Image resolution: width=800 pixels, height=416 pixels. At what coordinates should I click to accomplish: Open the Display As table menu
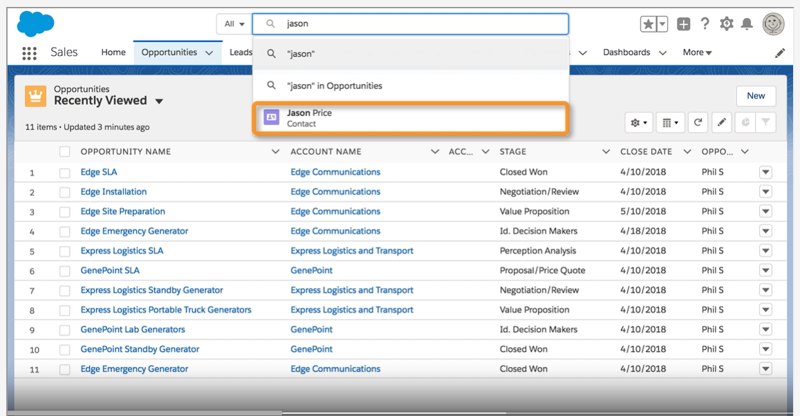pyautogui.click(x=670, y=123)
